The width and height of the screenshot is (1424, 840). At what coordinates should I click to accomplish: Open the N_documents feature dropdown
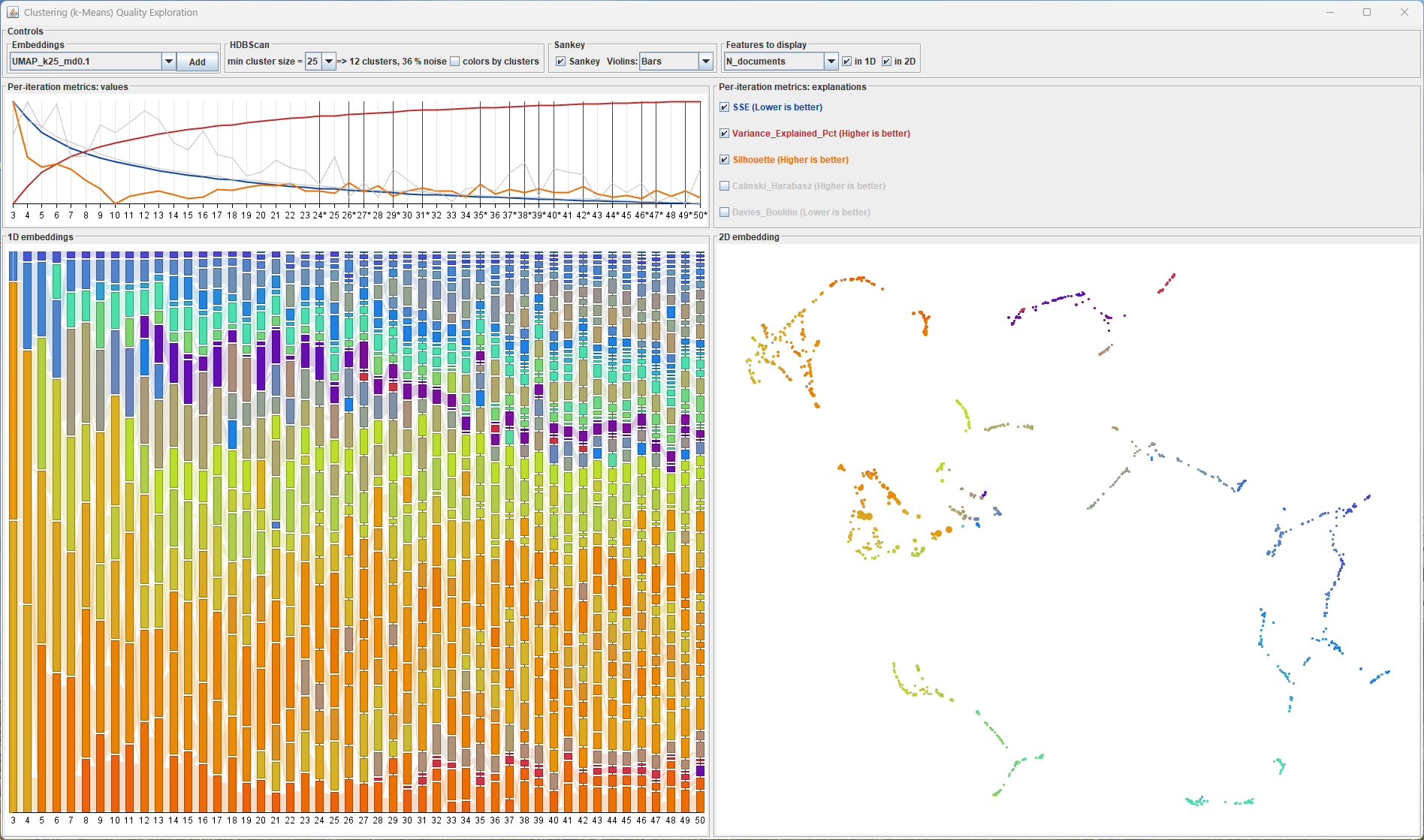click(831, 62)
